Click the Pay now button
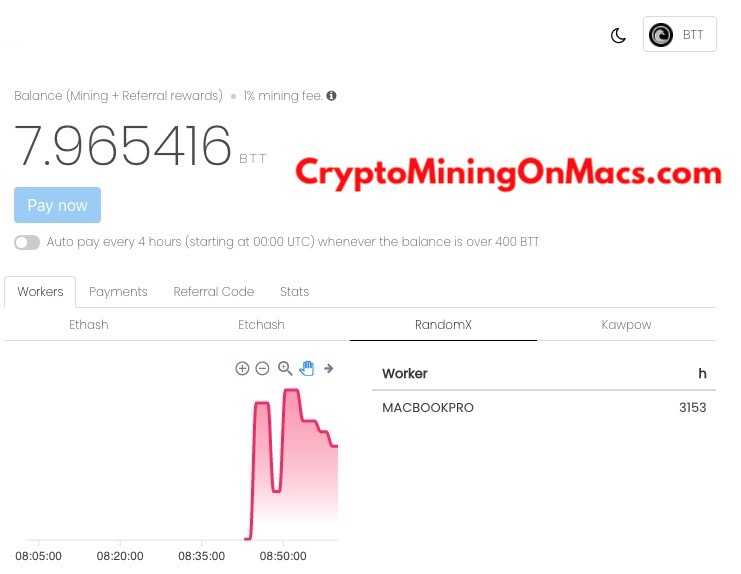This screenshot has height=574, width=741. 57,205
